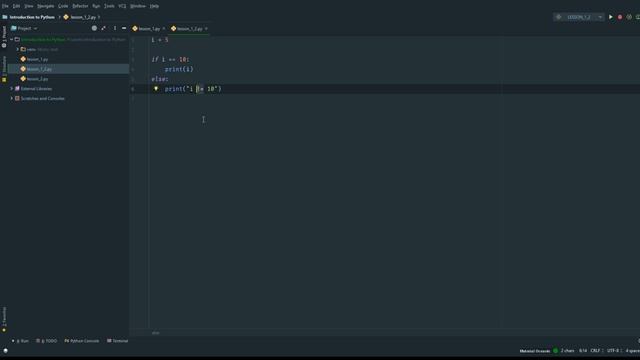The image size is (640, 360).
Task: Open the Help menu
Action: point(154,6)
